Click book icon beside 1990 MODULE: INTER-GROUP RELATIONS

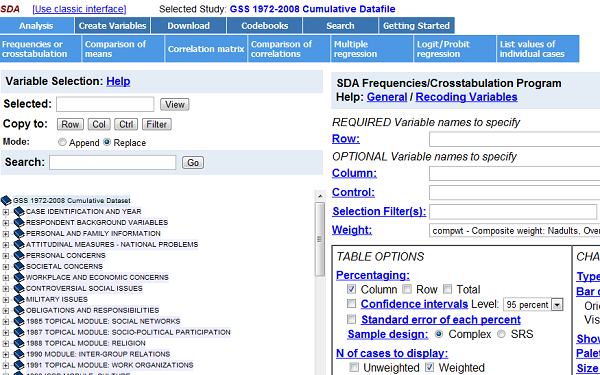tap(19, 354)
